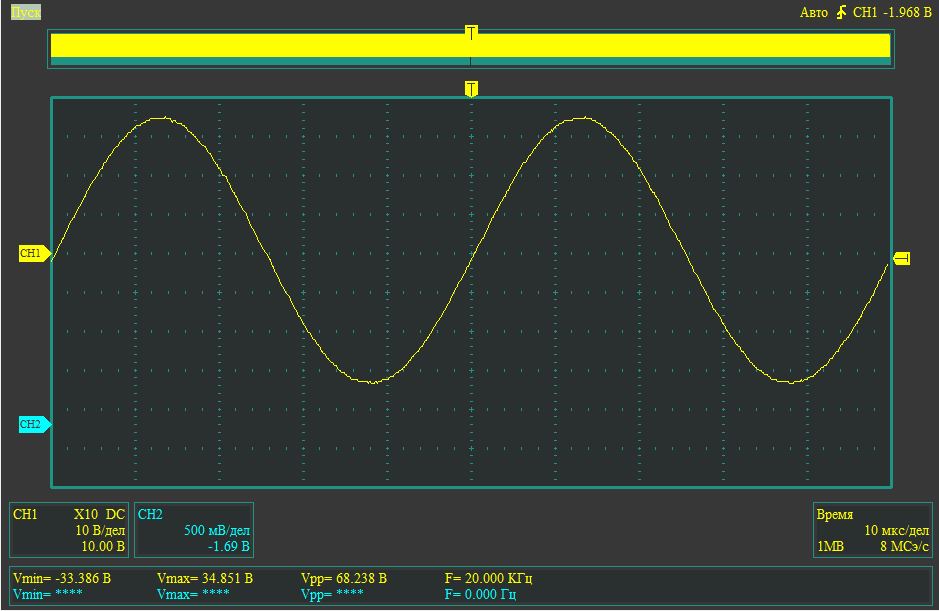Viewport: 939px width, 611px height.
Task: Open the Время timebase settings box
Action: [873, 530]
